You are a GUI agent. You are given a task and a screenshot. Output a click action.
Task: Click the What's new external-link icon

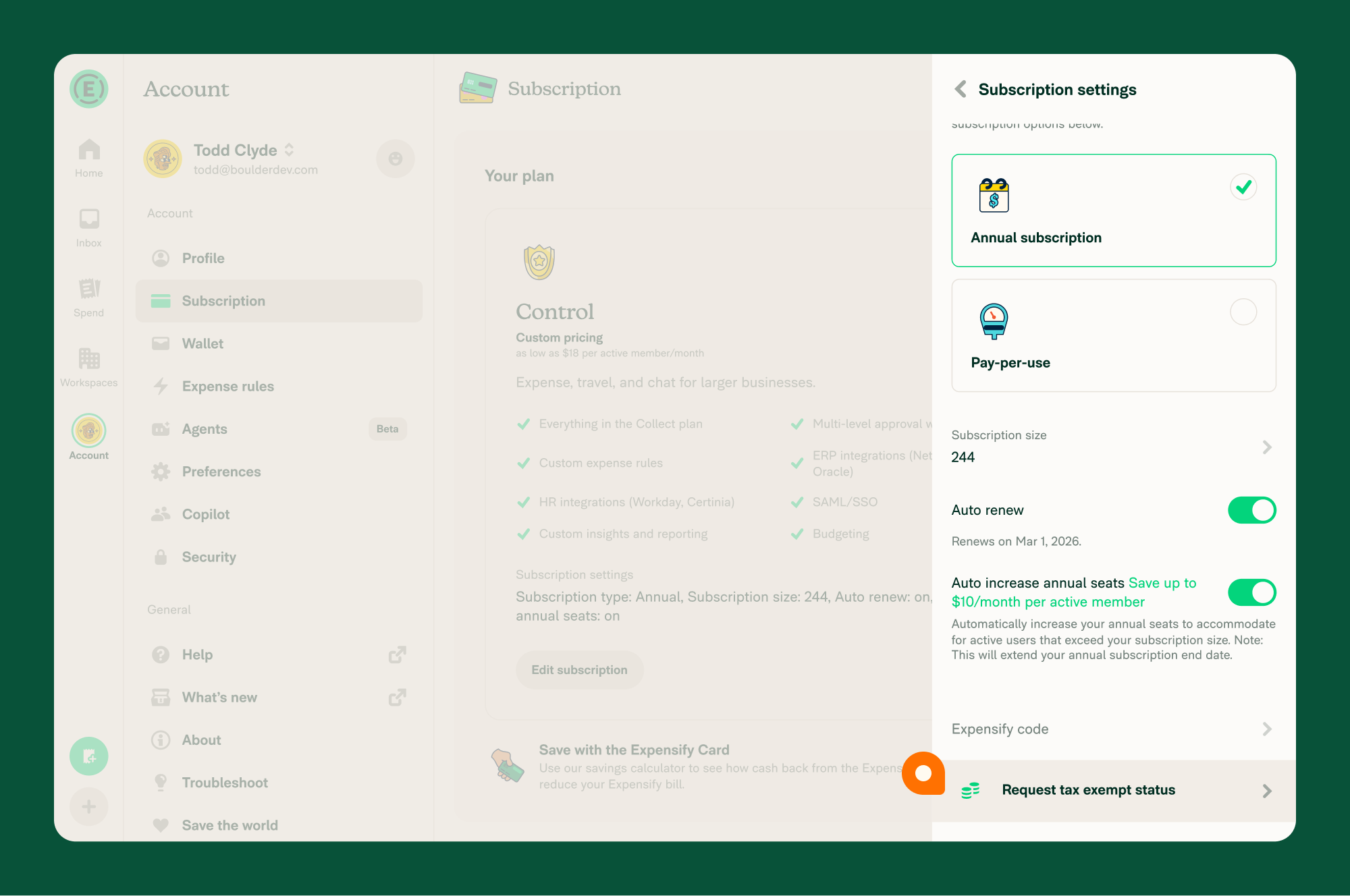(397, 697)
